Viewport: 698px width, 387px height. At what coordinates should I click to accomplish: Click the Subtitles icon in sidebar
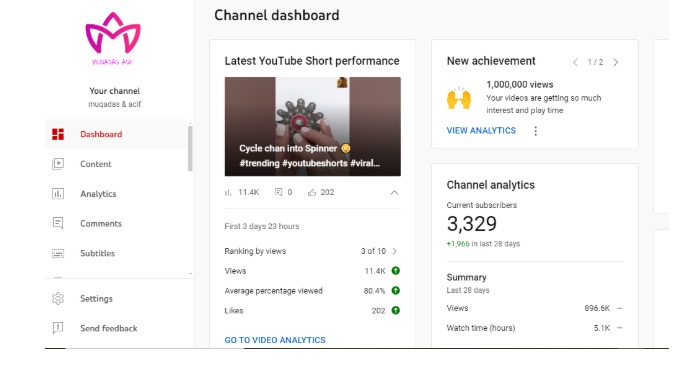coord(58,253)
